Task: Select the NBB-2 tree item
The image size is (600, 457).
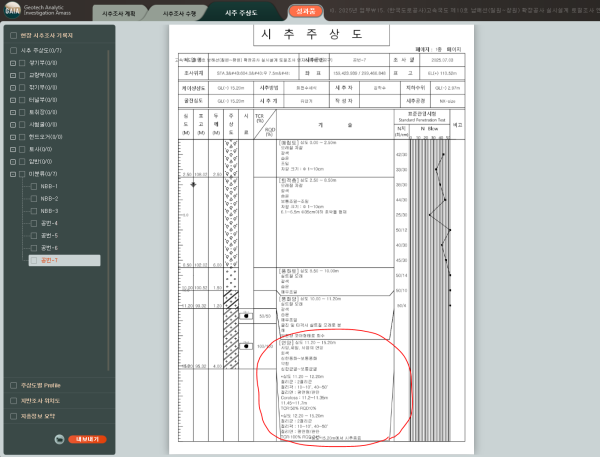Action: point(49,199)
